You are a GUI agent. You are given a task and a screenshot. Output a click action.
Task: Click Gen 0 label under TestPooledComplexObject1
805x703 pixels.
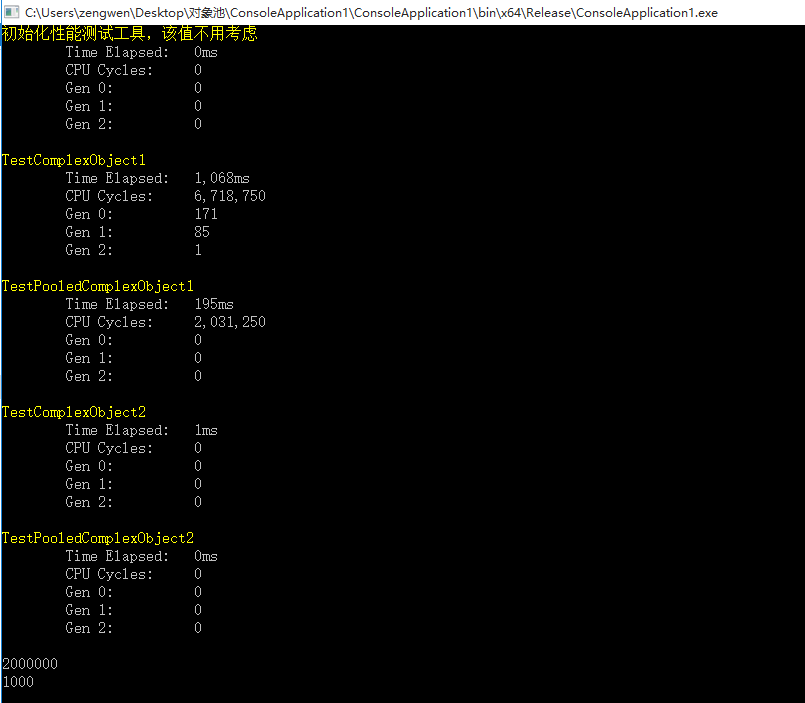tap(89, 340)
